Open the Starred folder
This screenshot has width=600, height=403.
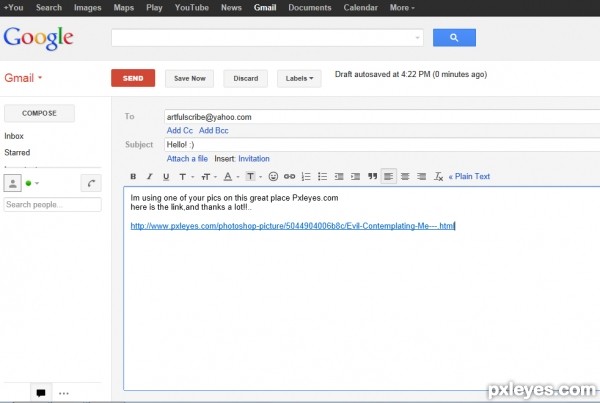pos(17,152)
